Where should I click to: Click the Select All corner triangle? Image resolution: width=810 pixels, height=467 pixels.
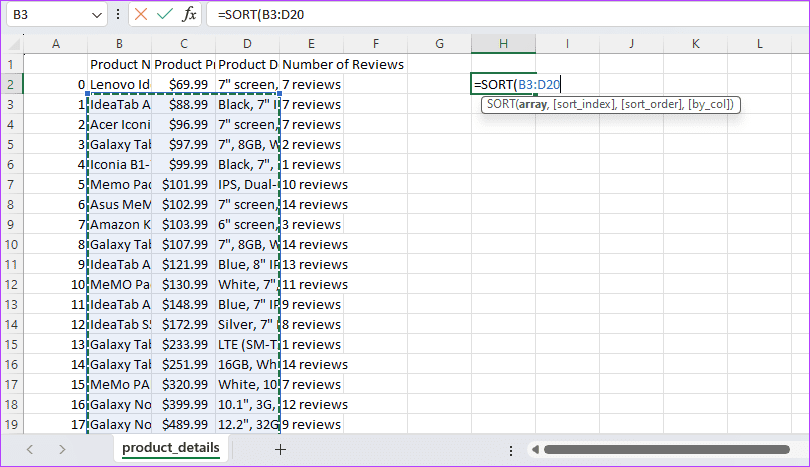pos(14,44)
